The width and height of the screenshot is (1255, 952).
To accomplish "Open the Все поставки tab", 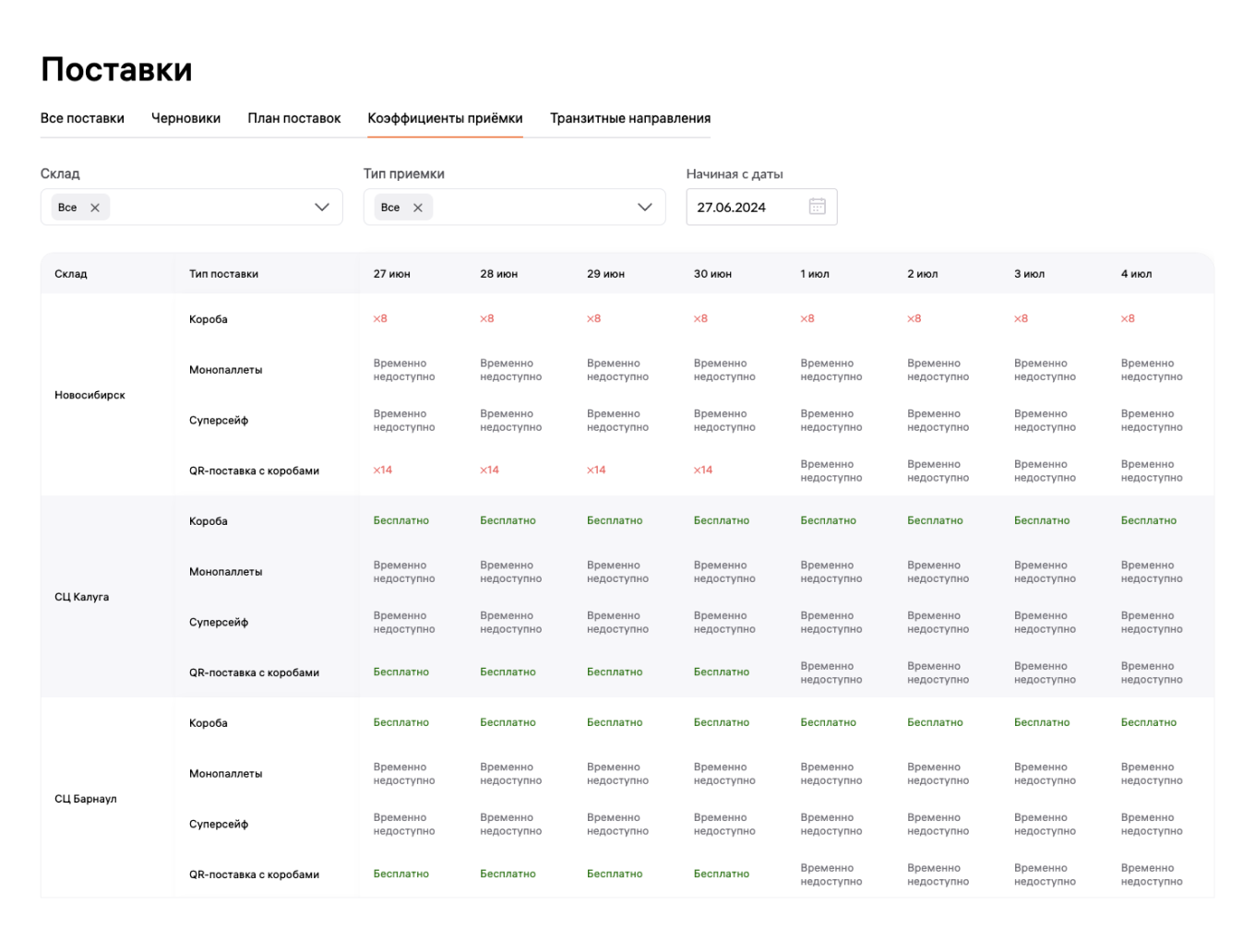I will coord(82,118).
